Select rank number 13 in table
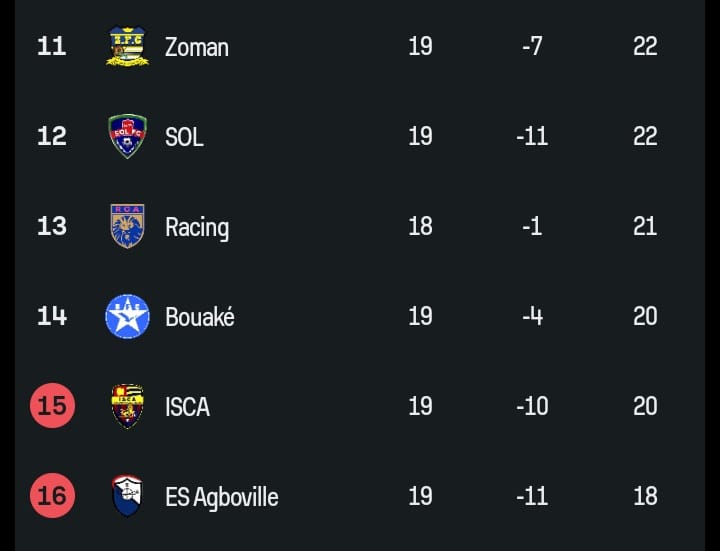The width and height of the screenshot is (720, 551). point(51,226)
